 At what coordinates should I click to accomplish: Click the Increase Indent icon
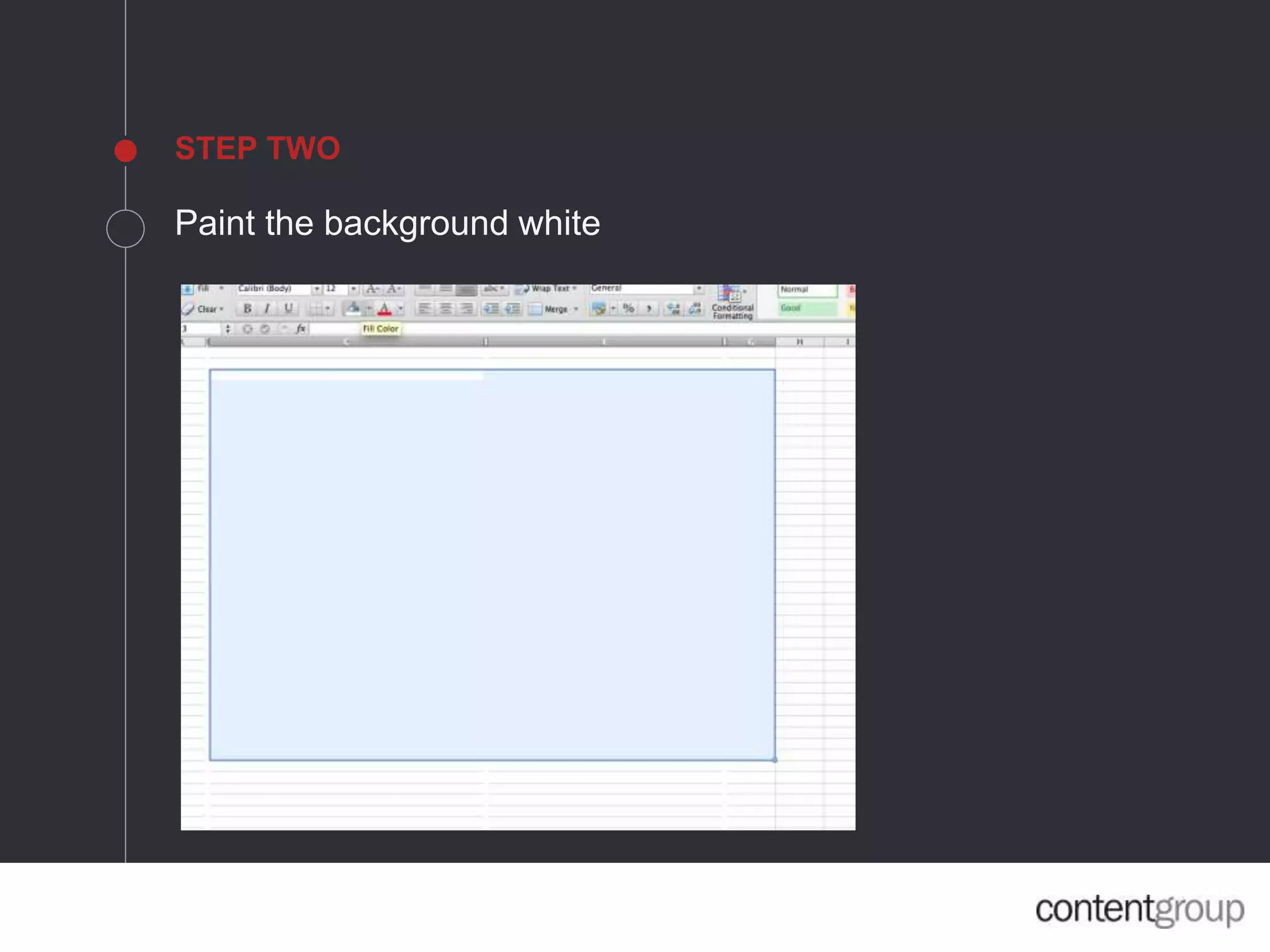[512, 309]
